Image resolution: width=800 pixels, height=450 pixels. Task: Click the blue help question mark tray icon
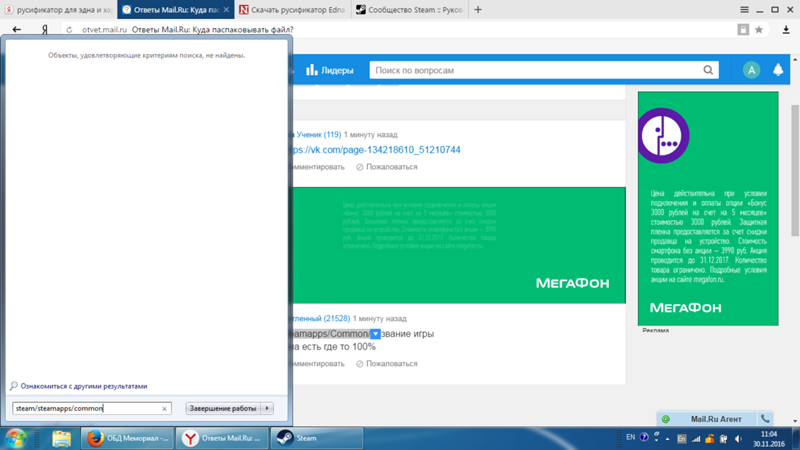[x=644, y=437]
